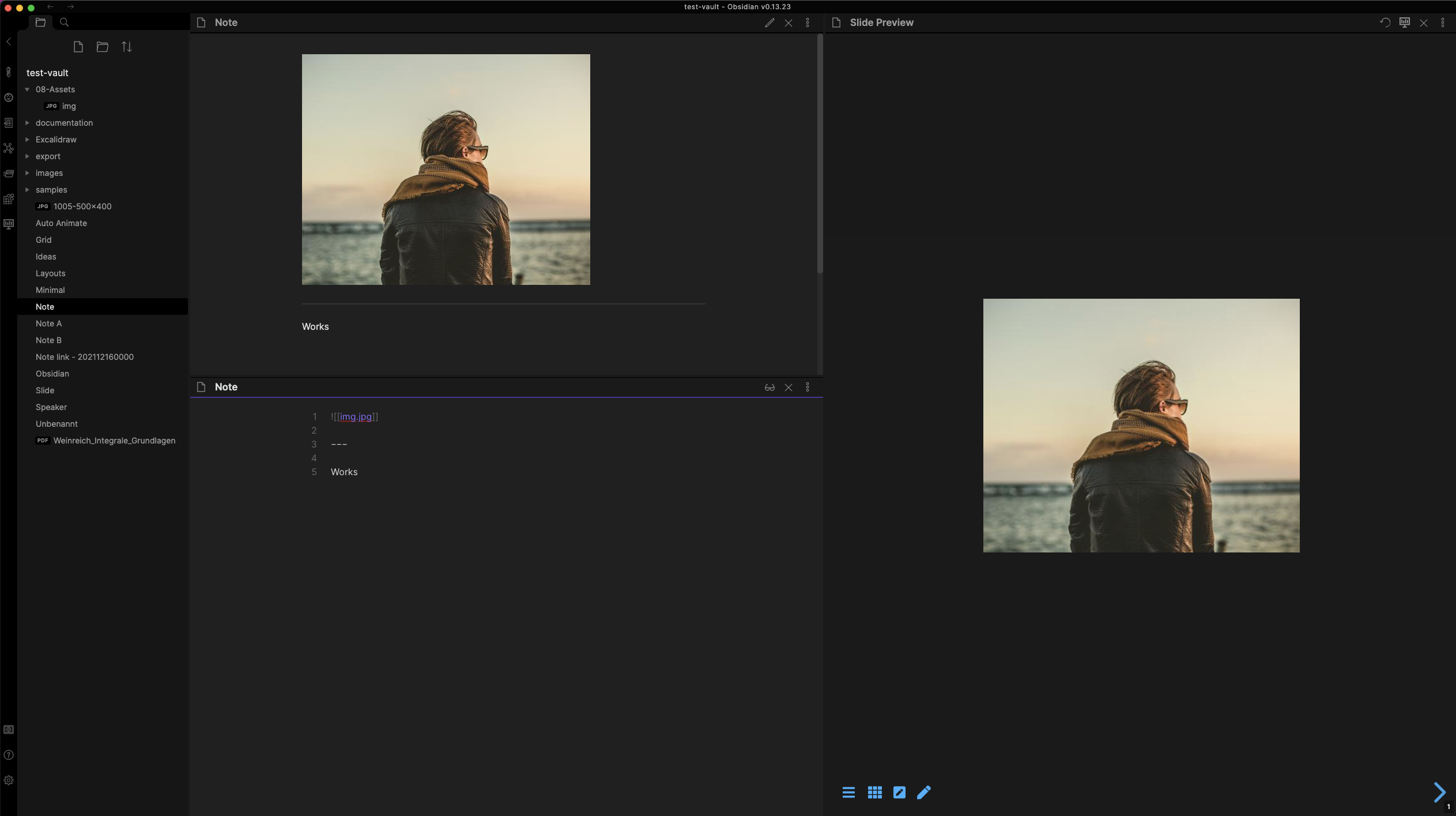Open the Slide Preview pane menu
This screenshot has height=816, width=1456.
(x=1443, y=22)
